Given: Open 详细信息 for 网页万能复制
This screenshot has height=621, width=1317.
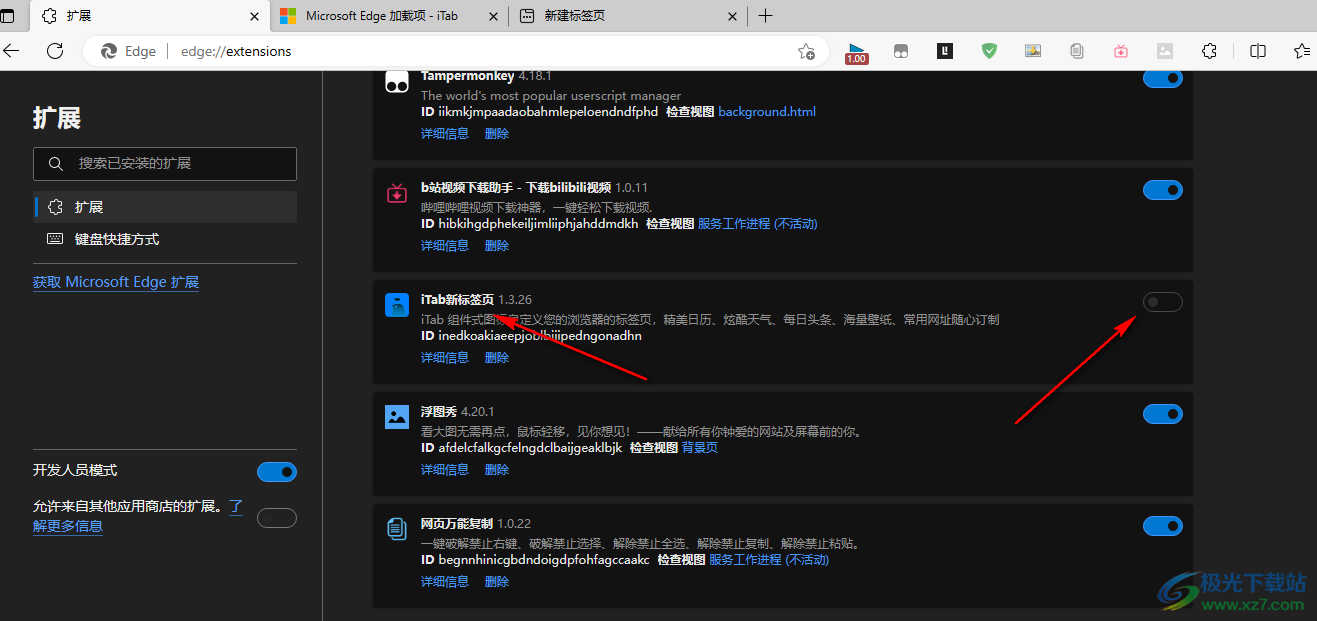Looking at the screenshot, I should pos(445,581).
